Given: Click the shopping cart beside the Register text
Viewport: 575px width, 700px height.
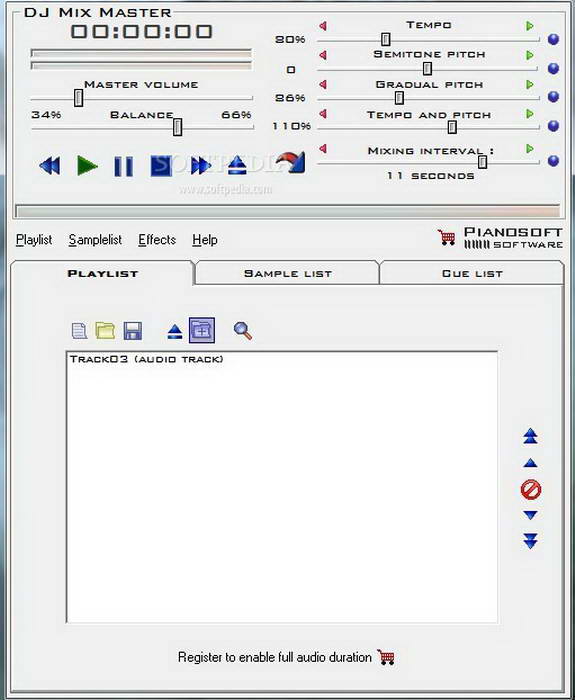Looking at the screenshot, I should pyautogui.click(x=386, y=657).
